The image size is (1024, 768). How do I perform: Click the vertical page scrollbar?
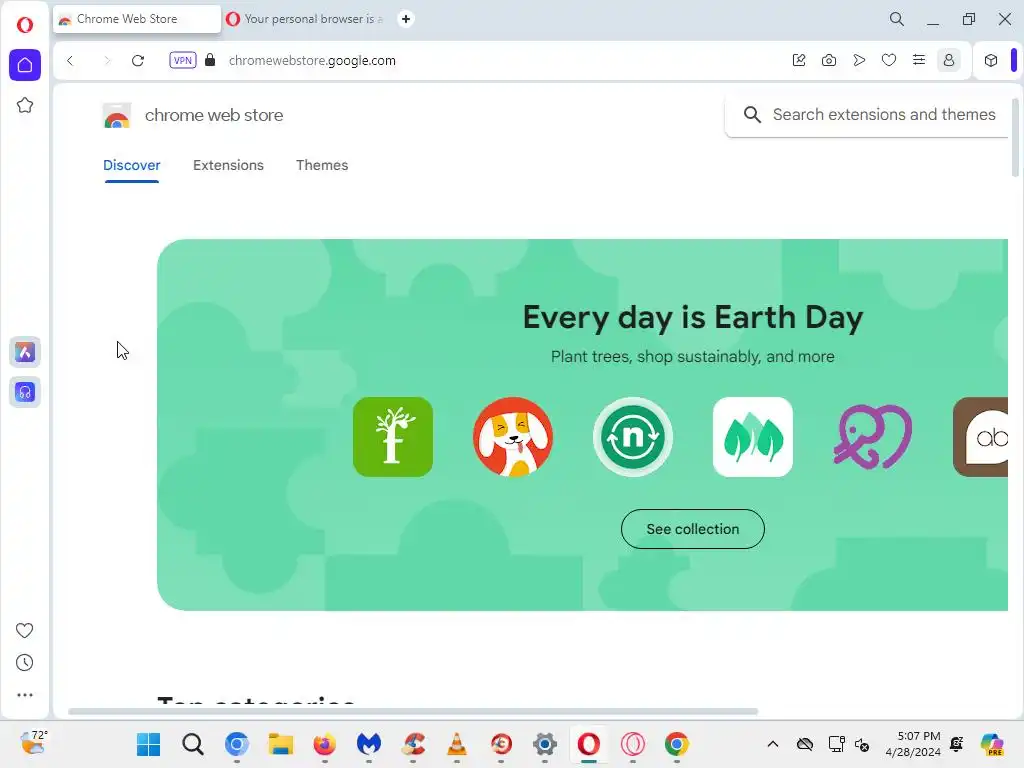coord(1015,137)
